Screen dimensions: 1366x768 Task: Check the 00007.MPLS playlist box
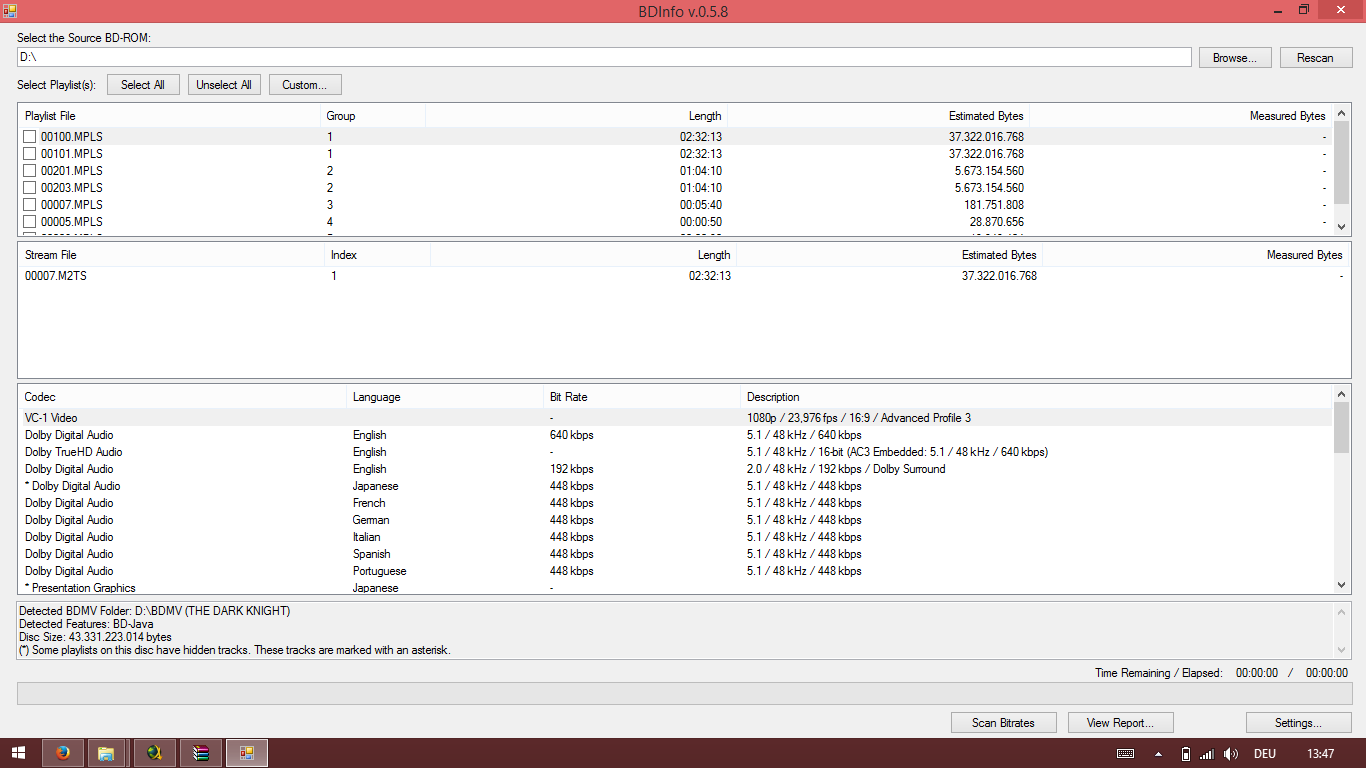(30, 205)
